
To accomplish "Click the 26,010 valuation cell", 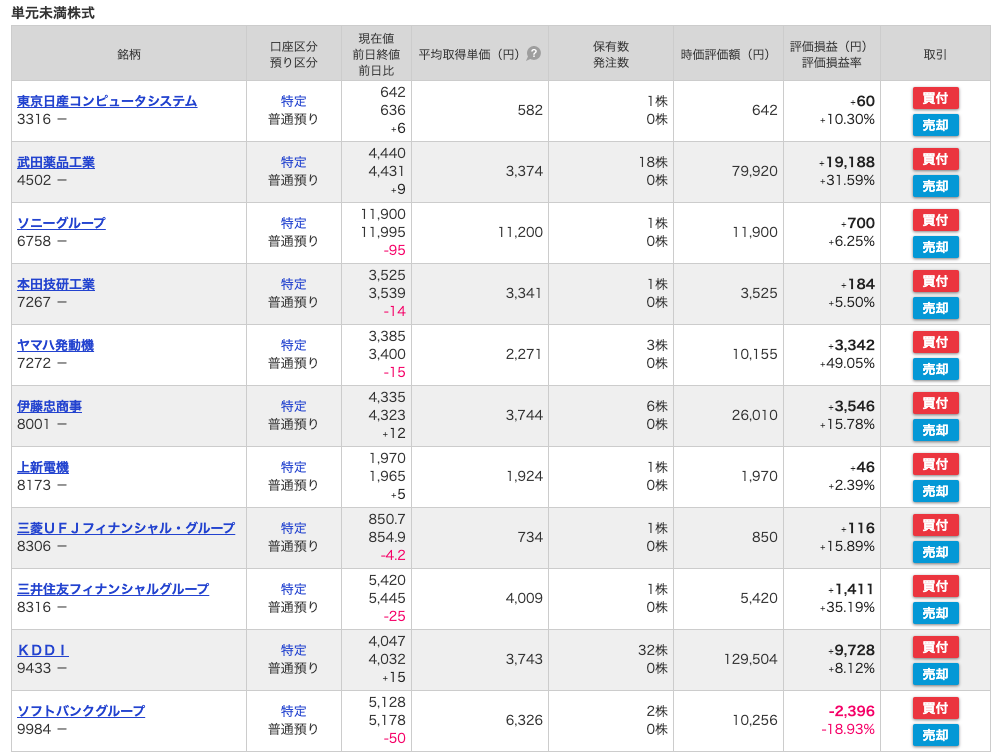I will [755, 415].
